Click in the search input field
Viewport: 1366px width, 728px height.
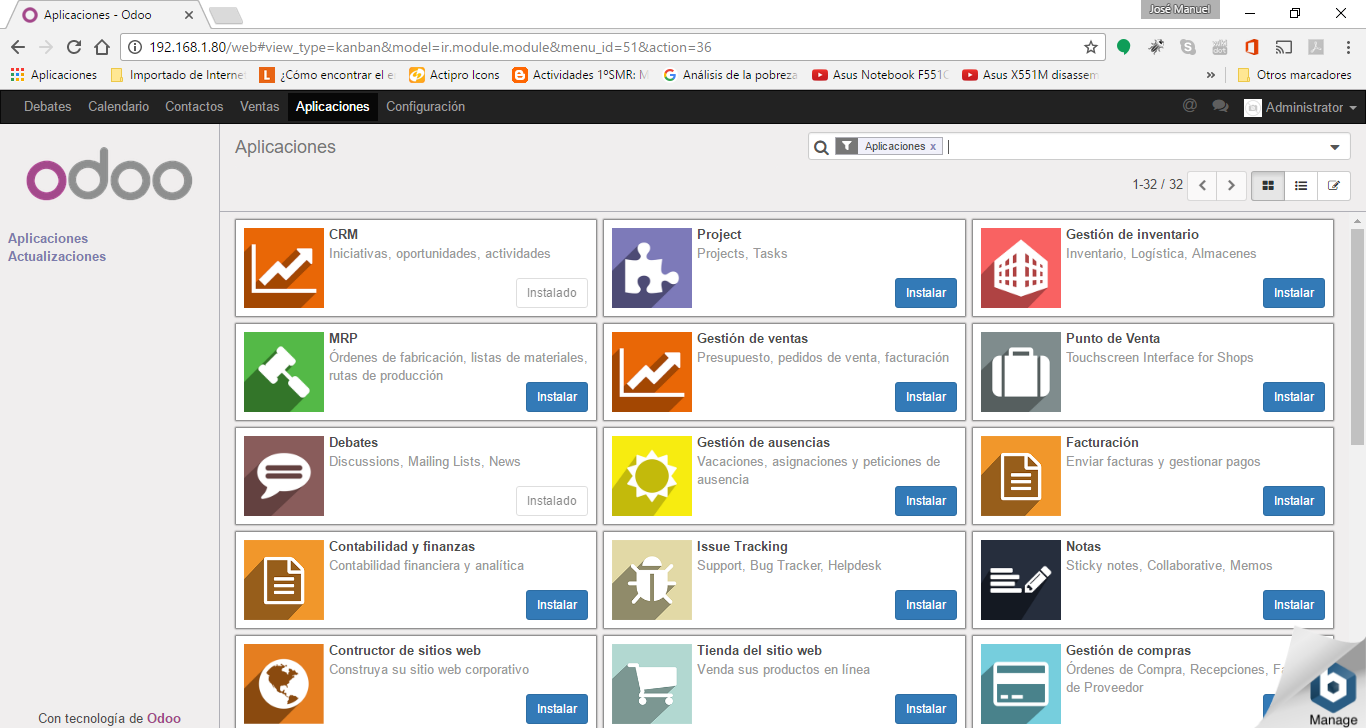tap(1130, 147)
